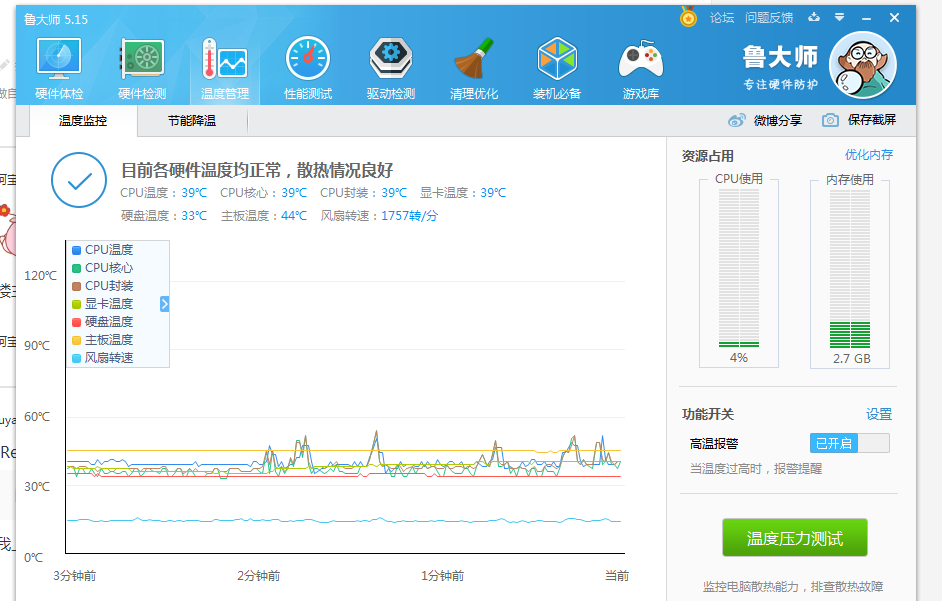The height and width of the screenshot is (601, 942).
Task: Start 温度压力测试 stress test
Action: click(795, 537)
